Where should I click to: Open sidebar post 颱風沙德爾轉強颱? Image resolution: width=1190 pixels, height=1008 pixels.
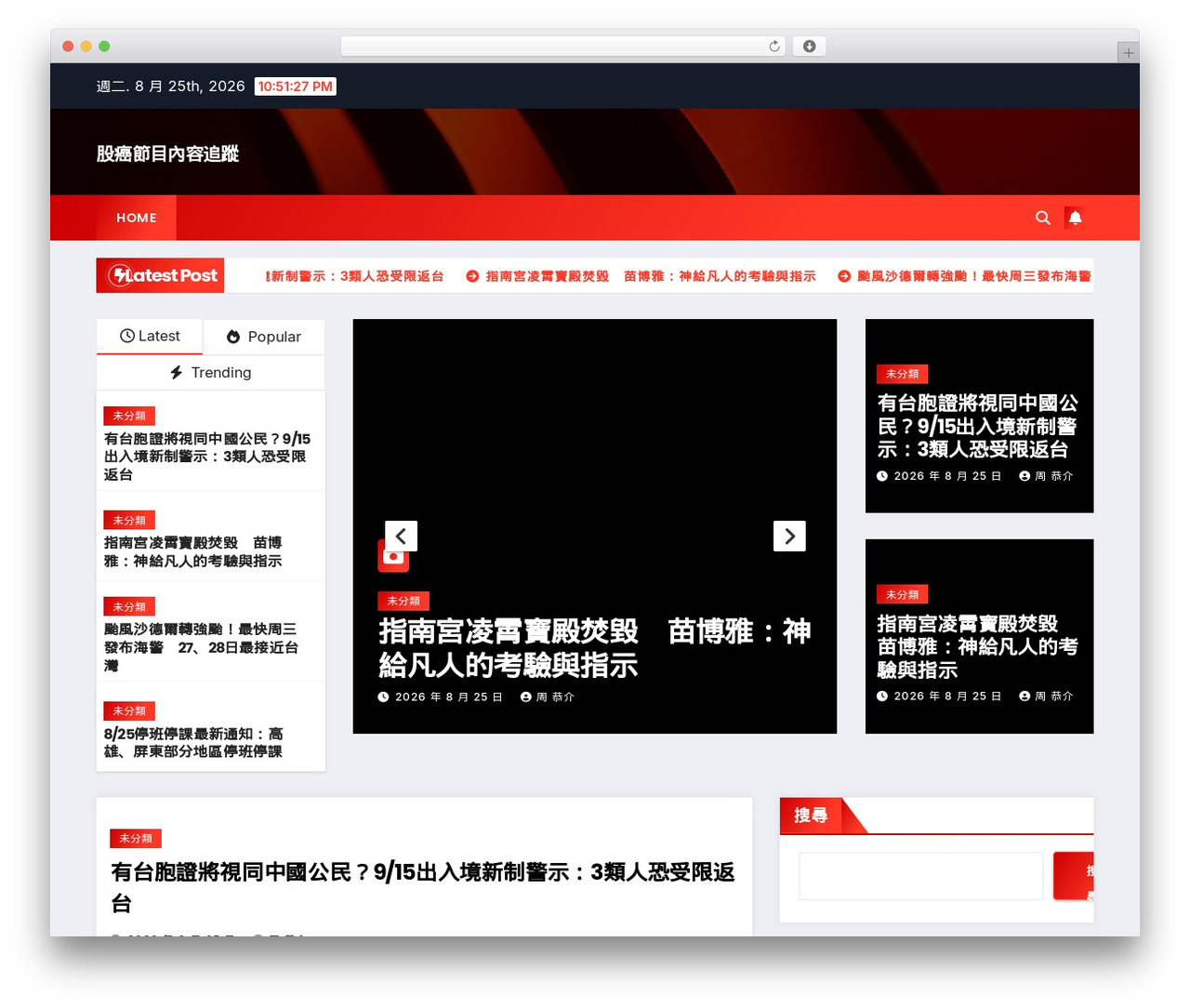coord(201,647)
